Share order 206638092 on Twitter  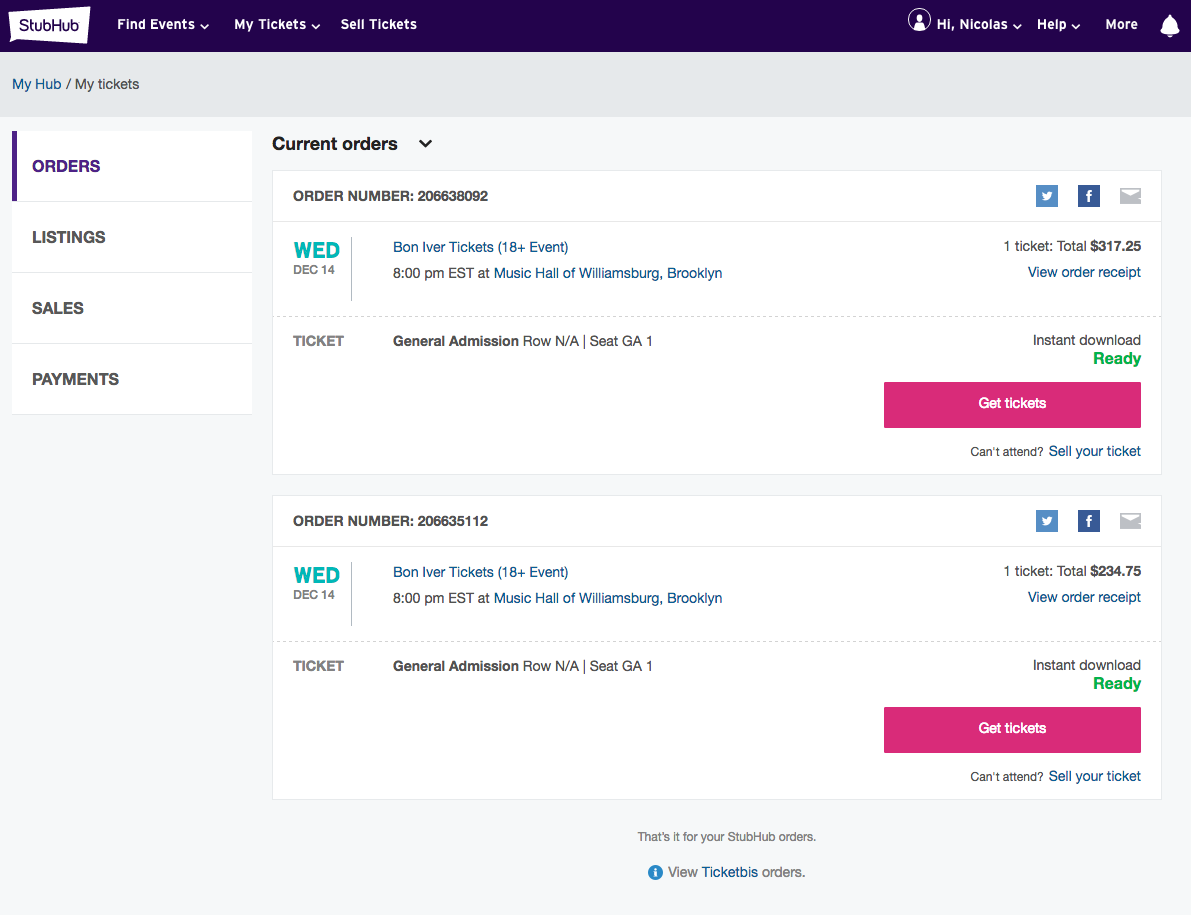tap(1046, 196)
